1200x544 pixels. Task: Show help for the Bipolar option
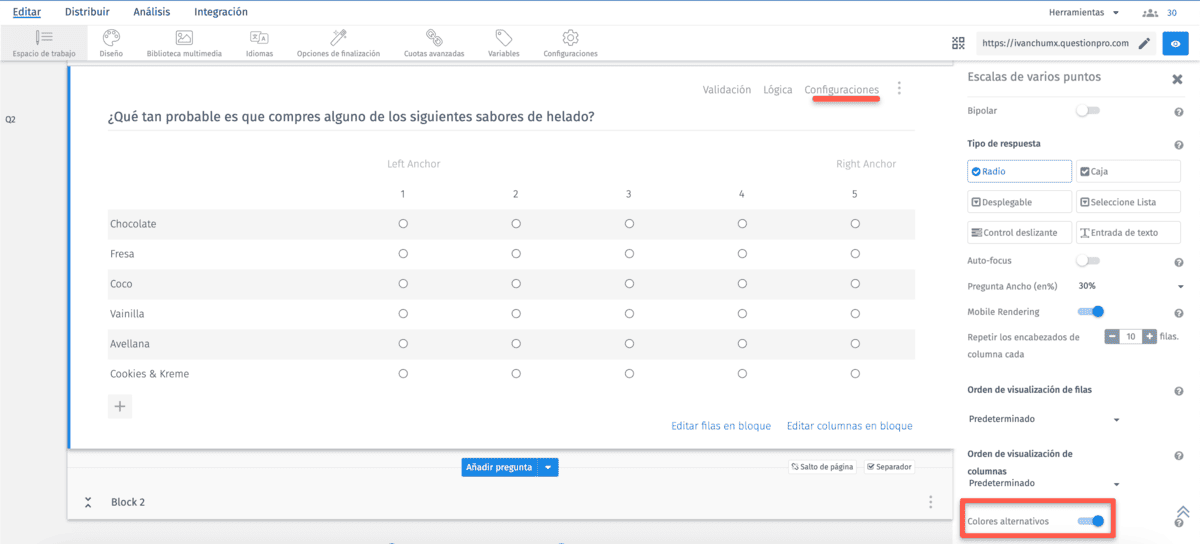pos(1178,112)
